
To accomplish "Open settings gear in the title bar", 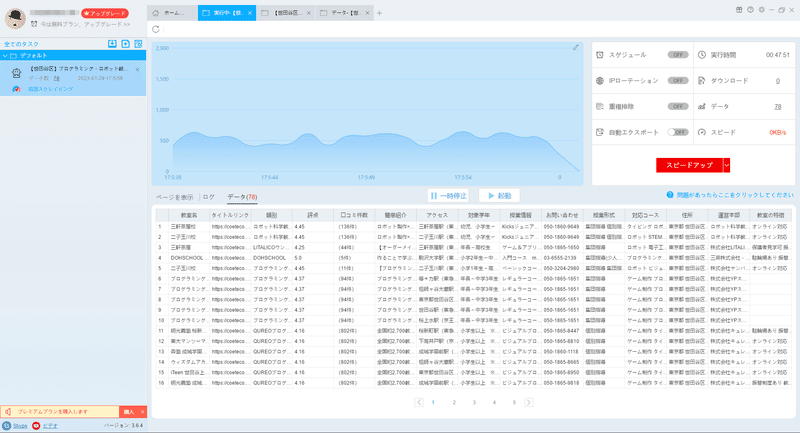I will click(762, 10).
